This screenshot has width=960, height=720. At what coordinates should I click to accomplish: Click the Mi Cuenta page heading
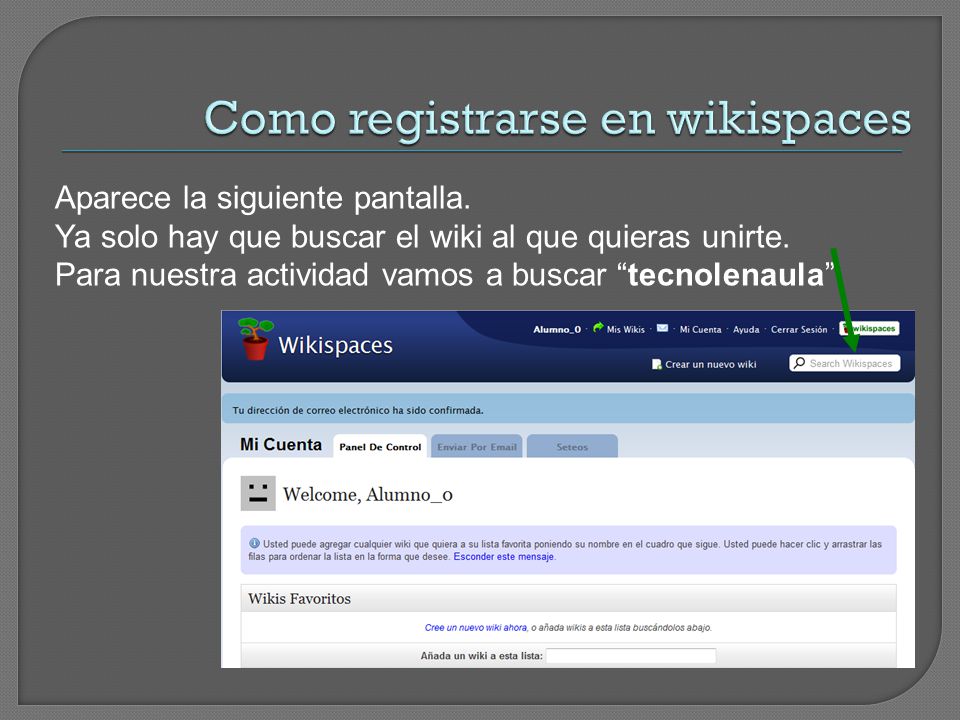coord(281,444)
